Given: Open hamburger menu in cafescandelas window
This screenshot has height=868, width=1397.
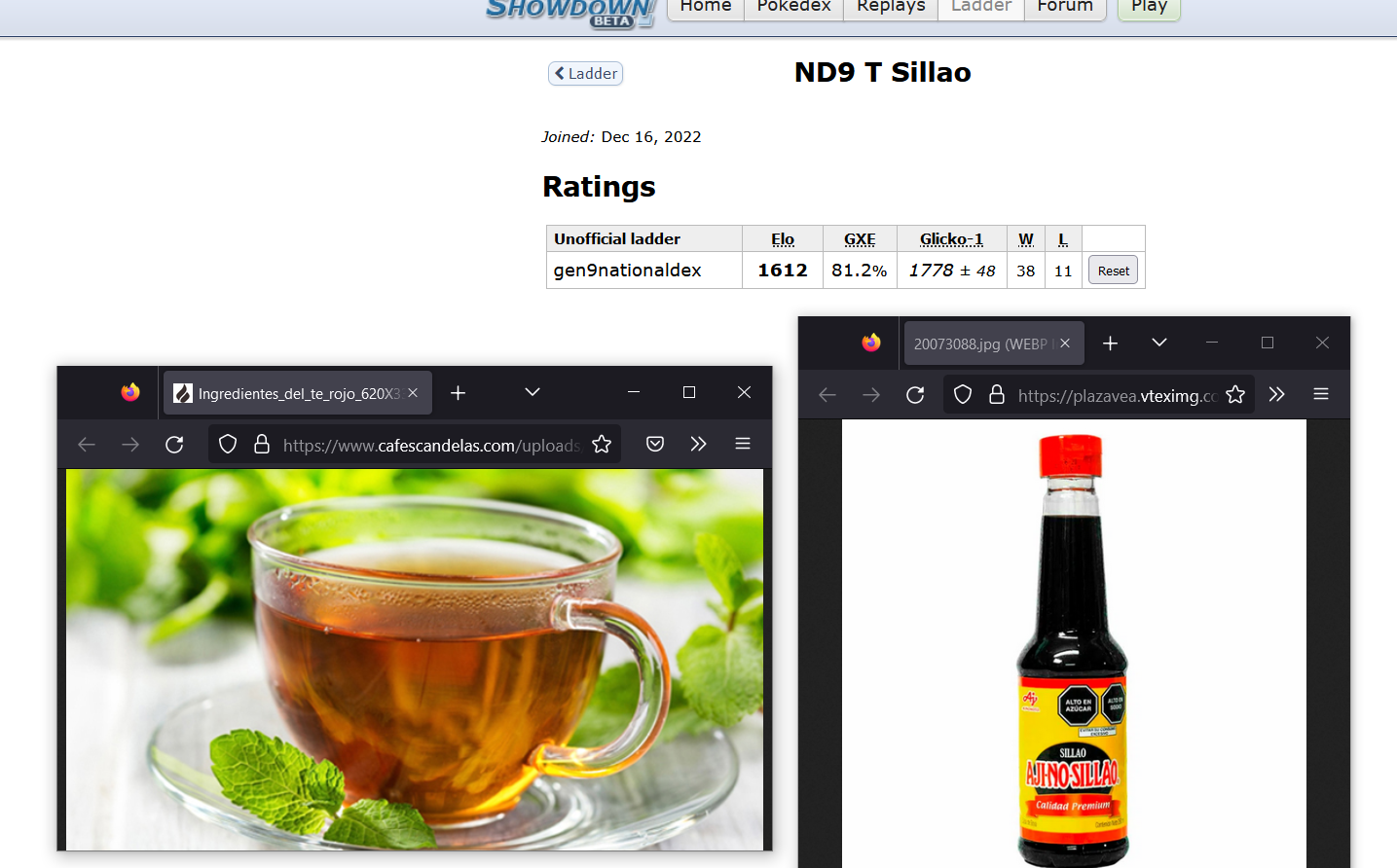Looking at the screenshot, I should point(743,445).
